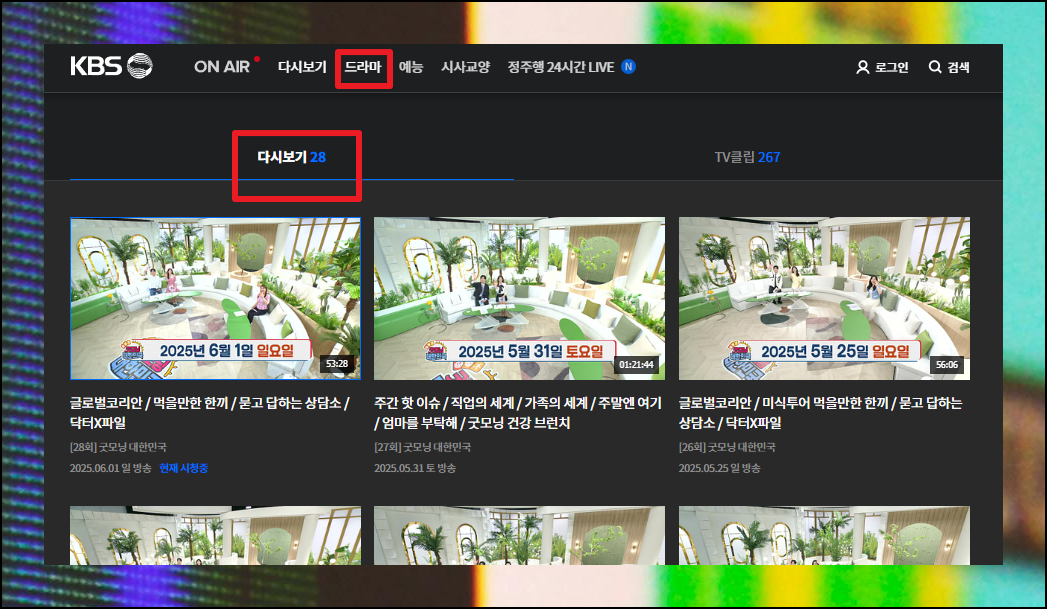The image size is (1047, 609).
Task: Switch to the TV클립 267 tab
Action: click(x=747, y=157)
